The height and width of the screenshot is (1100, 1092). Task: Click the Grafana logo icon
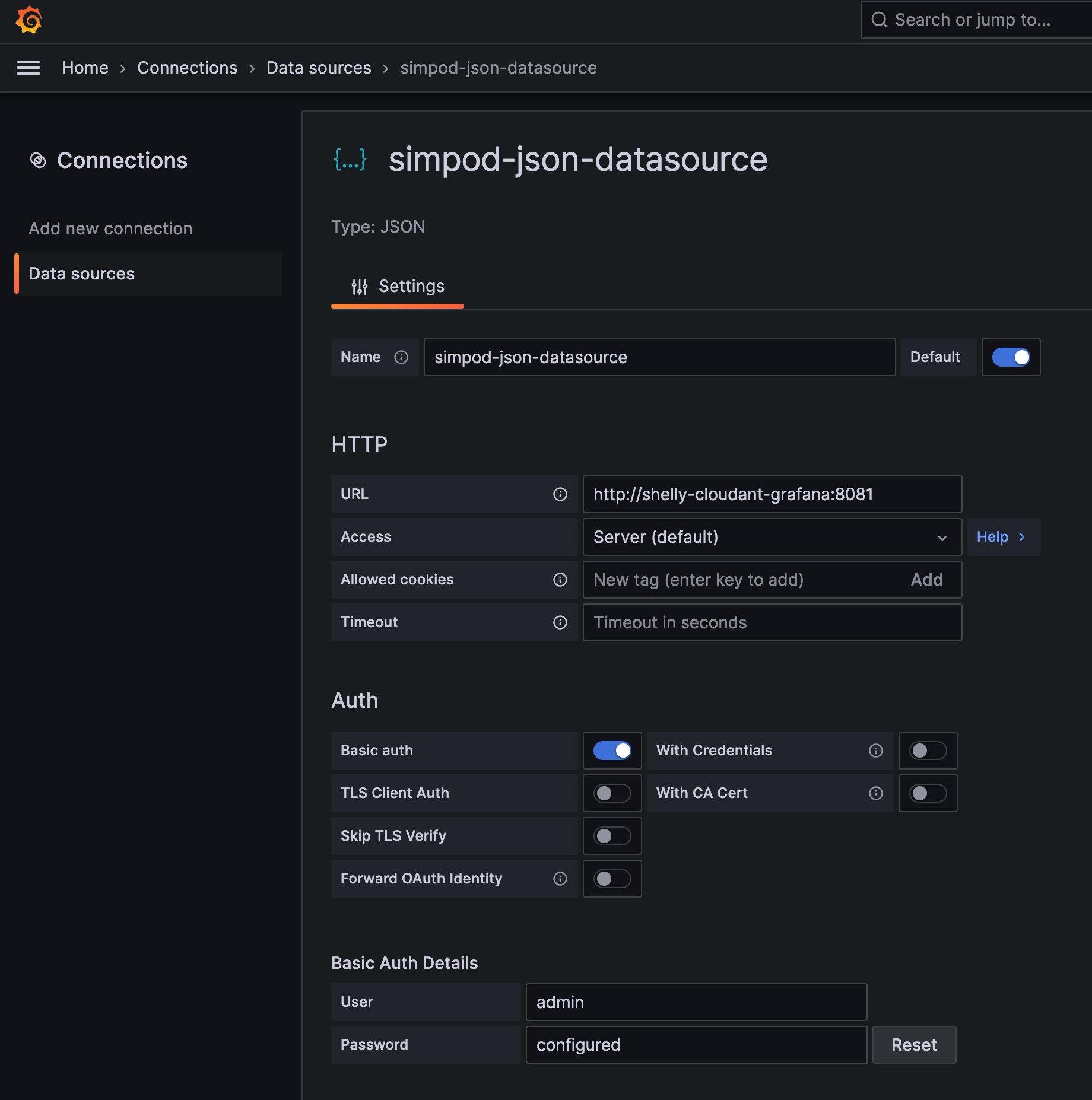coord(28,20)
